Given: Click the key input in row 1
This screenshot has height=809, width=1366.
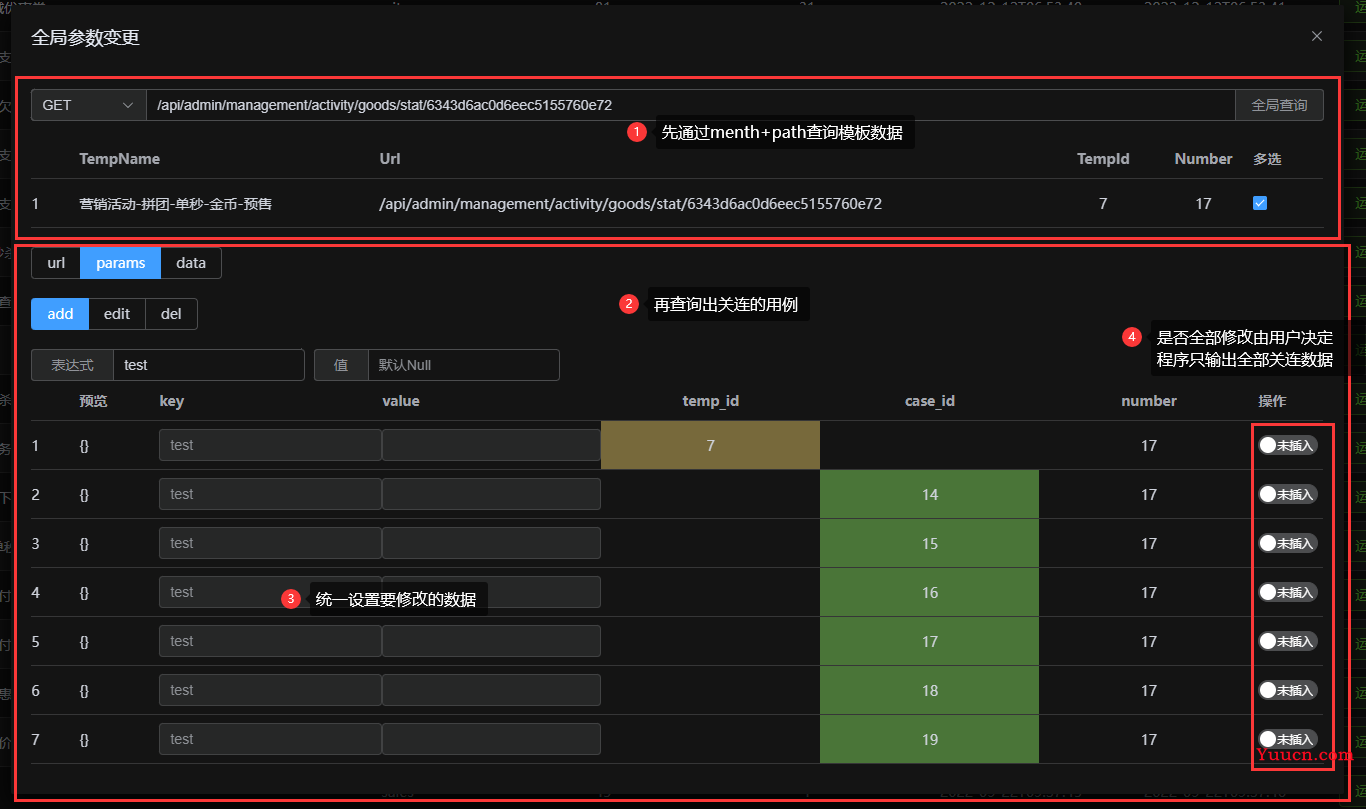Looking at the screenshot, I should (x=270, y=445).
